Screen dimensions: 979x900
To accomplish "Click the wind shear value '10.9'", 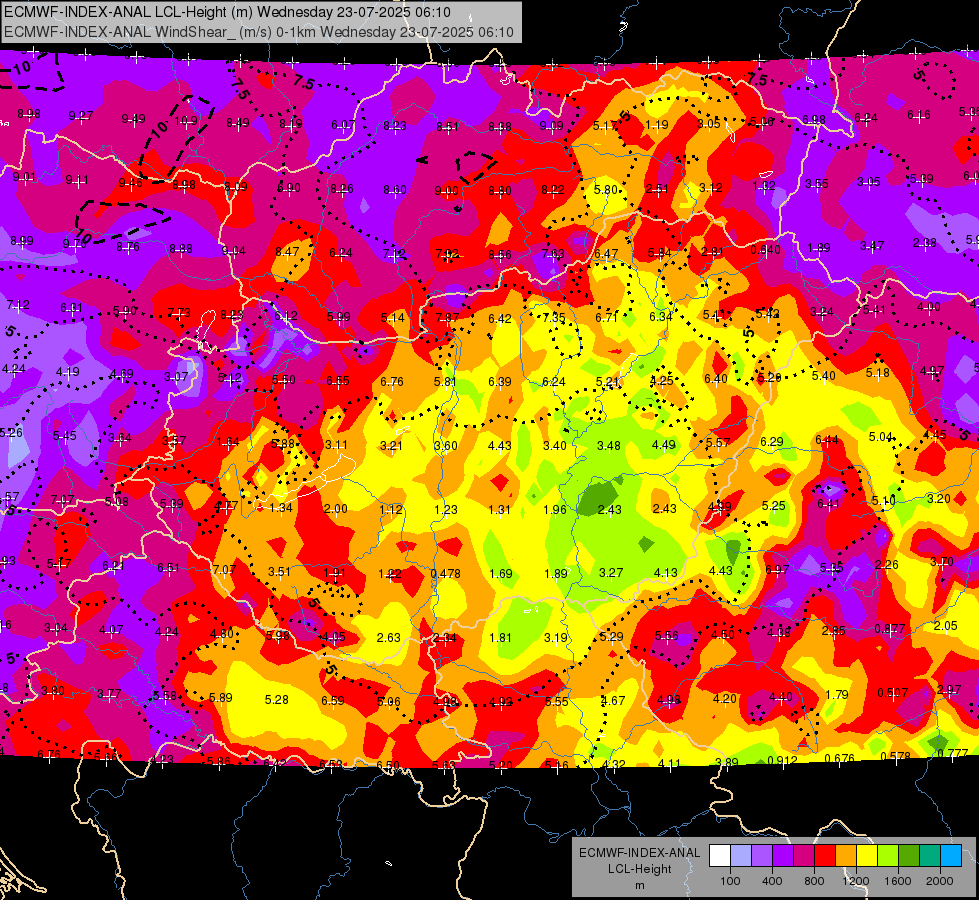I will click(186, 121).
